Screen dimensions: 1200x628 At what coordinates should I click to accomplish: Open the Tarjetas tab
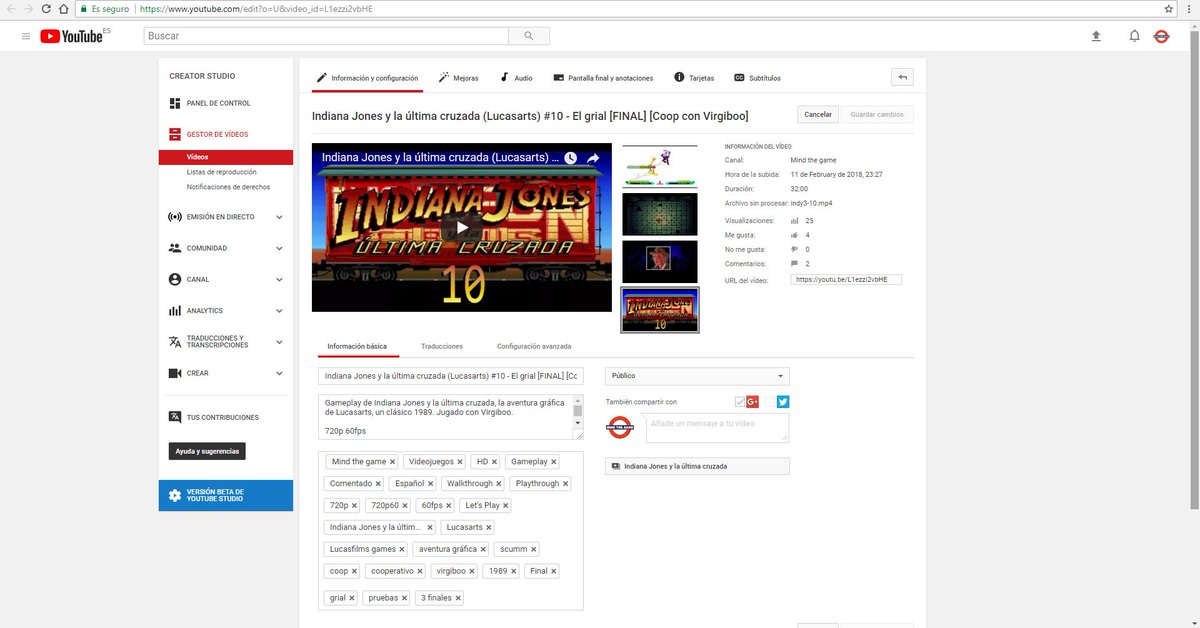point(694,78)
